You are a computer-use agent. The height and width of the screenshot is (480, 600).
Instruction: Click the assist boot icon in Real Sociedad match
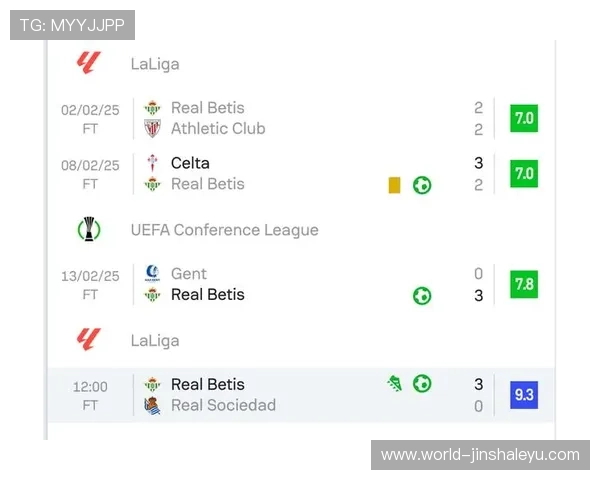coord(396,383)
